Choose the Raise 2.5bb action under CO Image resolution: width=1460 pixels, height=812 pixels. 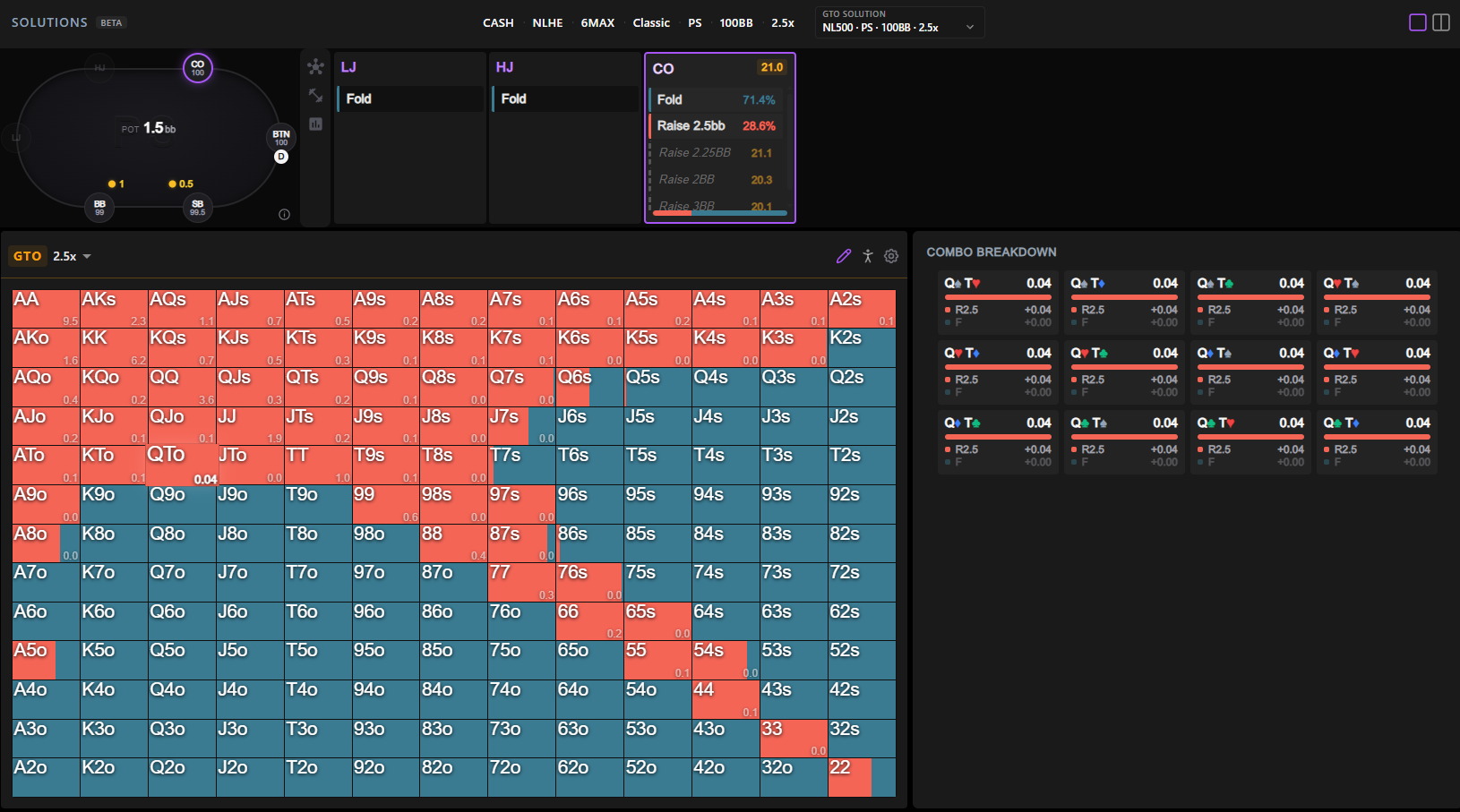(x=717, y=126)
